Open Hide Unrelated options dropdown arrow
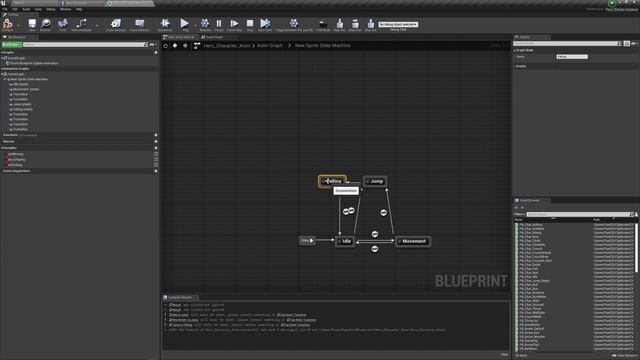 point(97,26)
